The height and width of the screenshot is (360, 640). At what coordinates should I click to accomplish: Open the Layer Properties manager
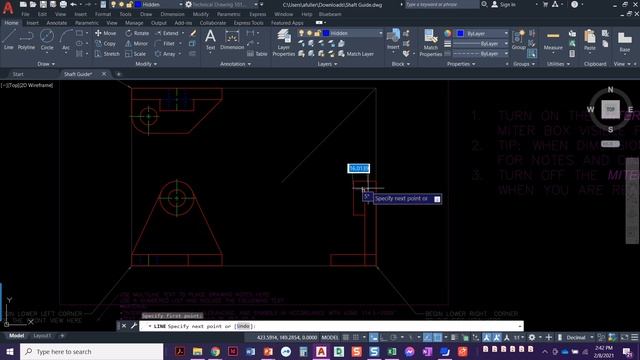pos(284,43)
